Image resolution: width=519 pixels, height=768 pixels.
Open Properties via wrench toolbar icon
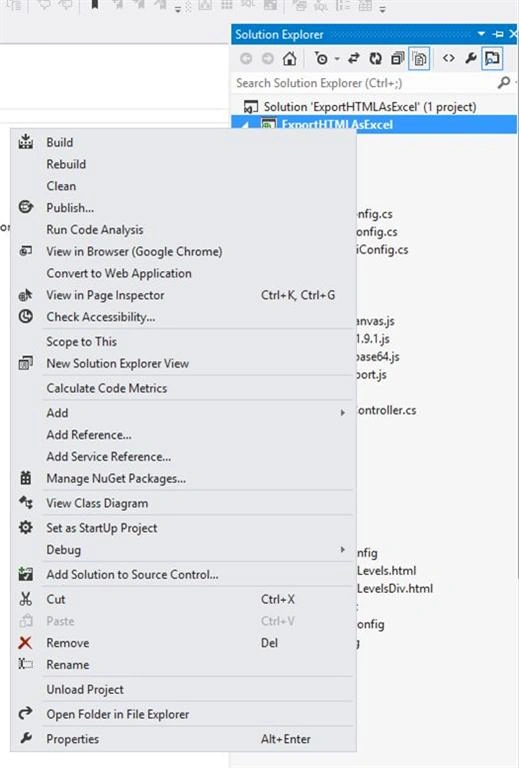pos(471,58)
